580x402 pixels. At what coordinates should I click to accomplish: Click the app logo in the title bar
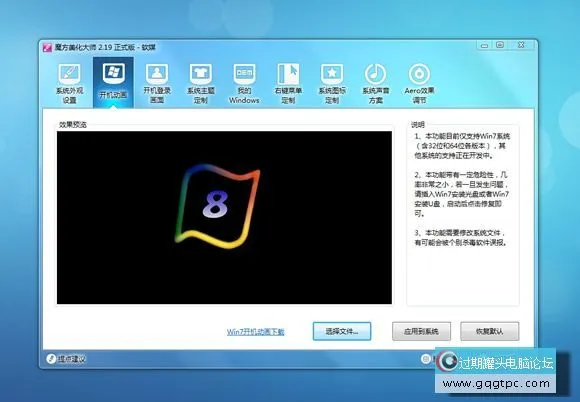click(47, 47)
